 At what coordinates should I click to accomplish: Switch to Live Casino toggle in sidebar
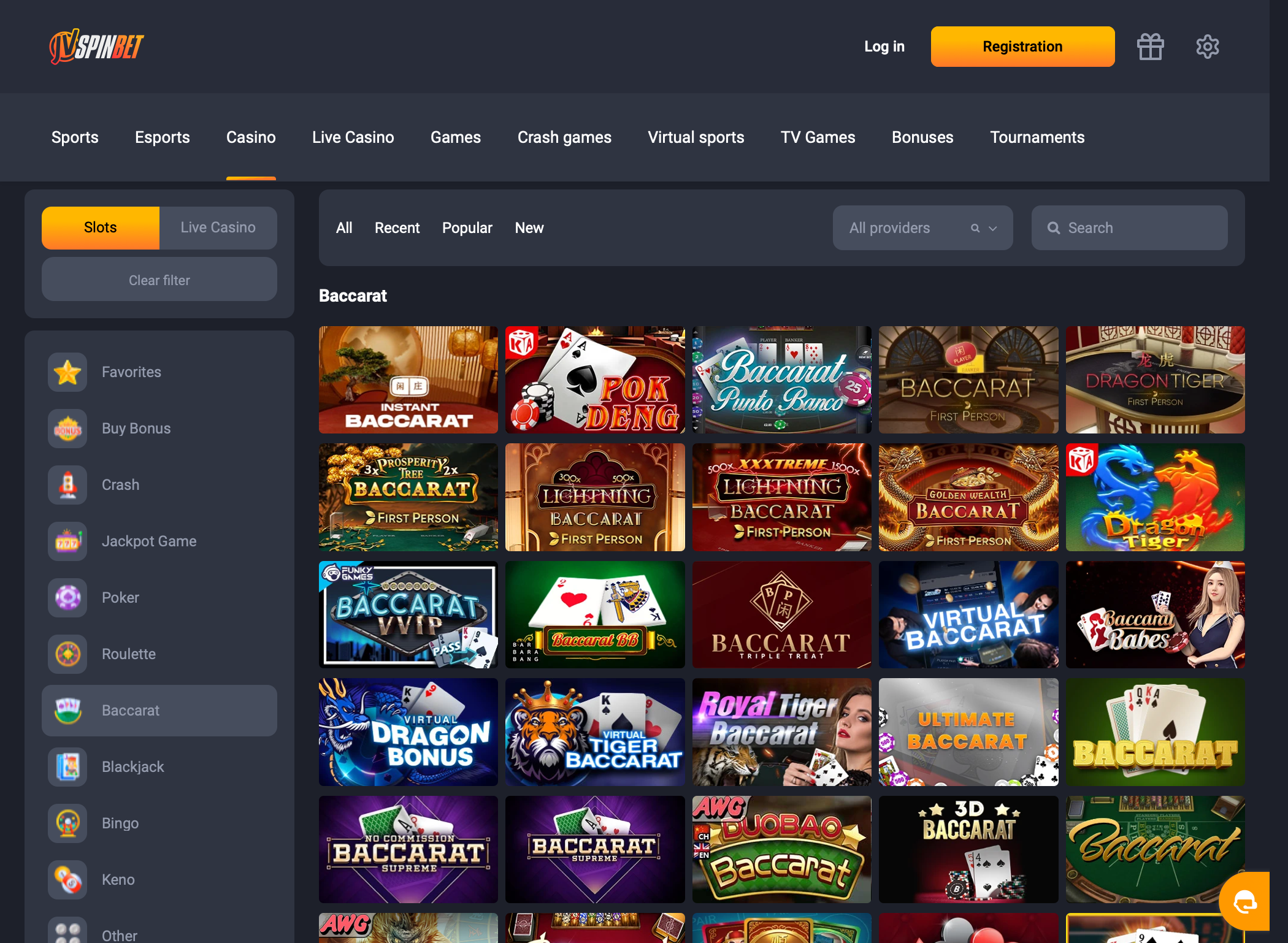point(218,227)
